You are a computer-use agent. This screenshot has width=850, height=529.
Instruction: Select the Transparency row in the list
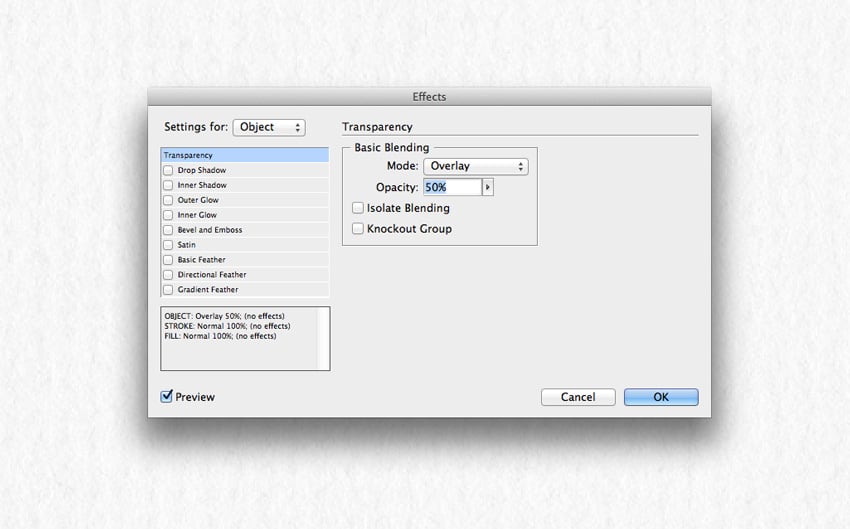coord(244,155)
